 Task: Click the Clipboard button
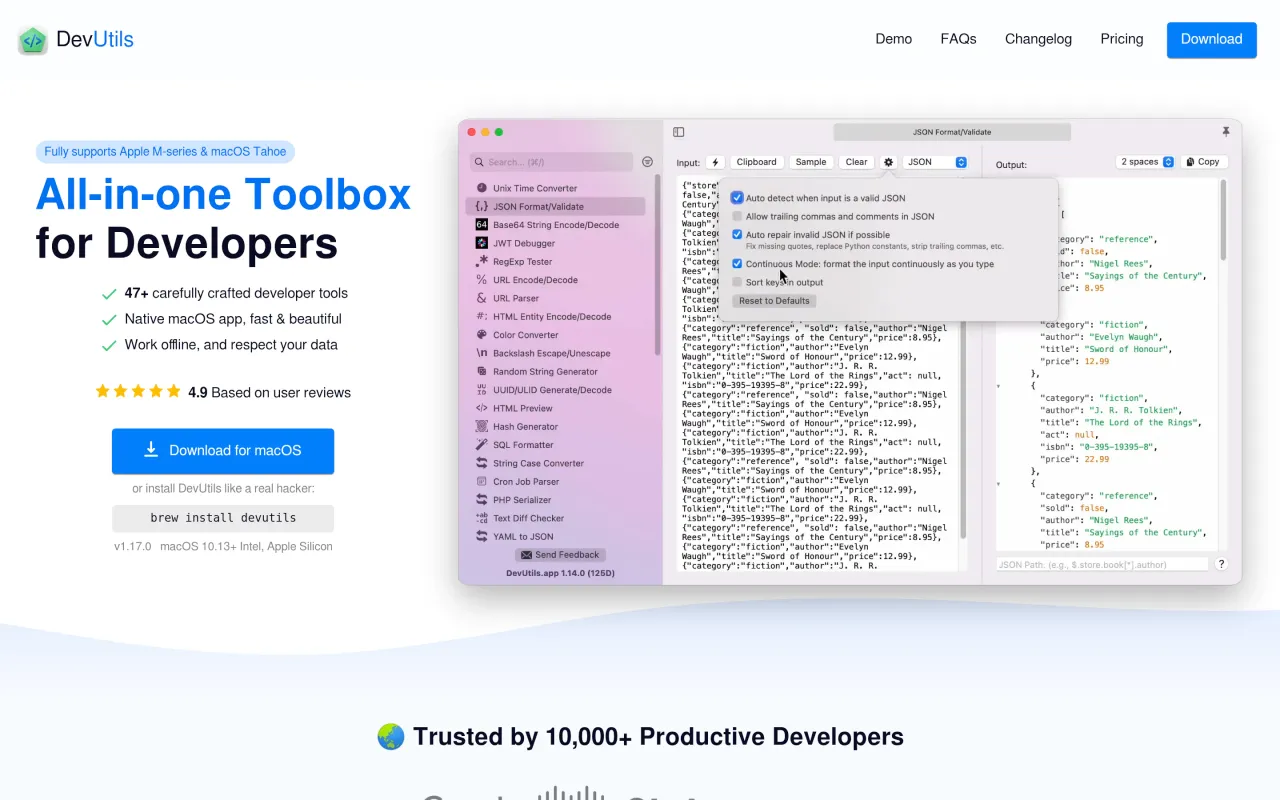pyautogui.click(x=756, y=162)
